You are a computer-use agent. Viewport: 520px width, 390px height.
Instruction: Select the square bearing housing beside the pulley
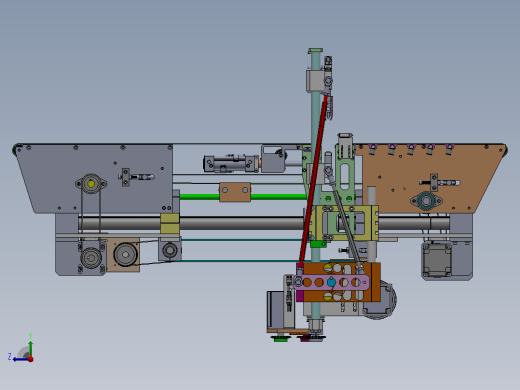tap(170, 250)
